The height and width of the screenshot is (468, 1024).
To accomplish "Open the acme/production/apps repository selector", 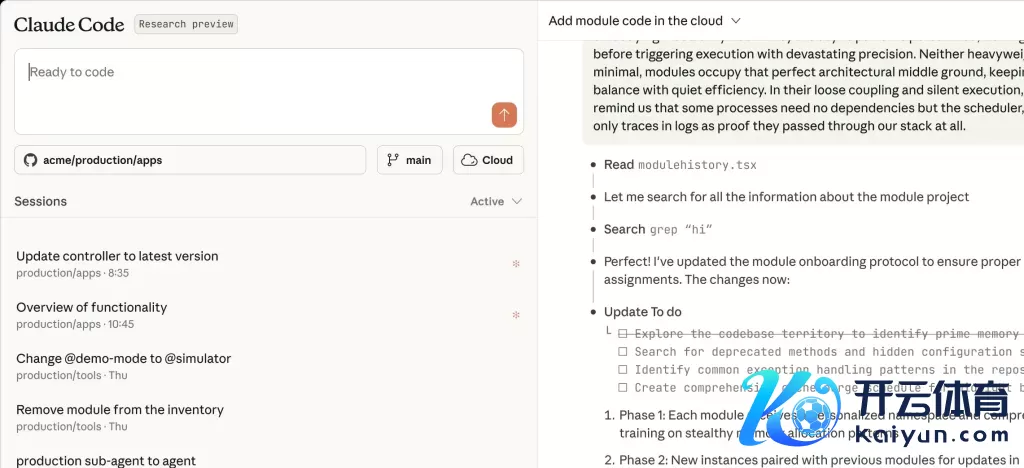I will click(190, 160).
